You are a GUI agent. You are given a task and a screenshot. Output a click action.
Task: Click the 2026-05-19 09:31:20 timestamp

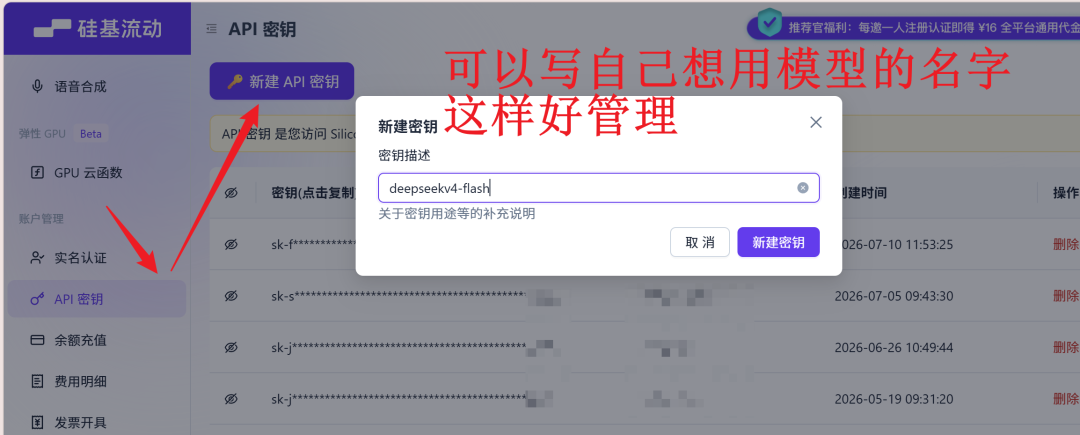tap(894, 399)
